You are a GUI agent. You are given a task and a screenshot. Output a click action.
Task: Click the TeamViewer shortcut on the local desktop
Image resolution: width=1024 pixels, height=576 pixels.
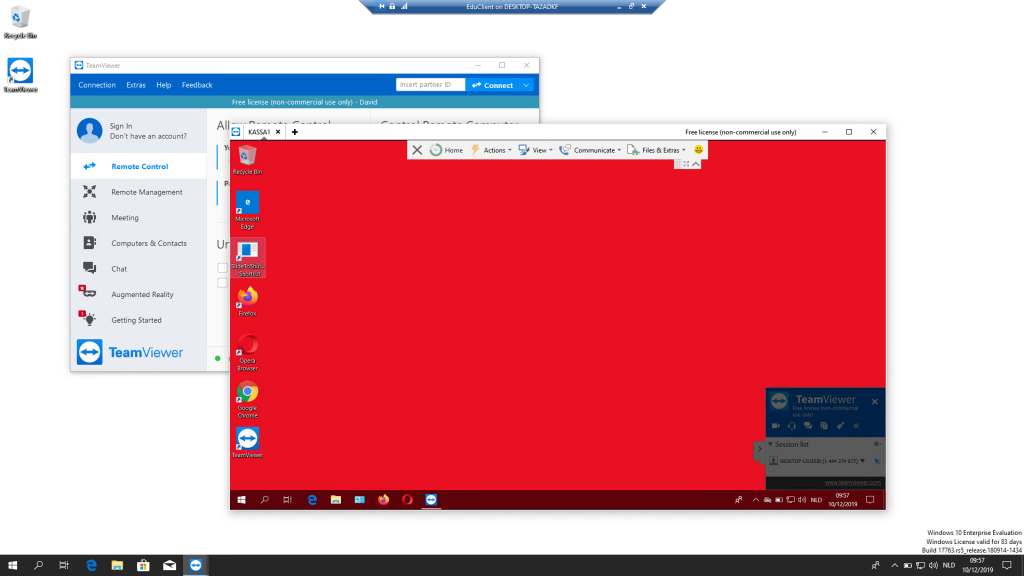coord(20,75)
